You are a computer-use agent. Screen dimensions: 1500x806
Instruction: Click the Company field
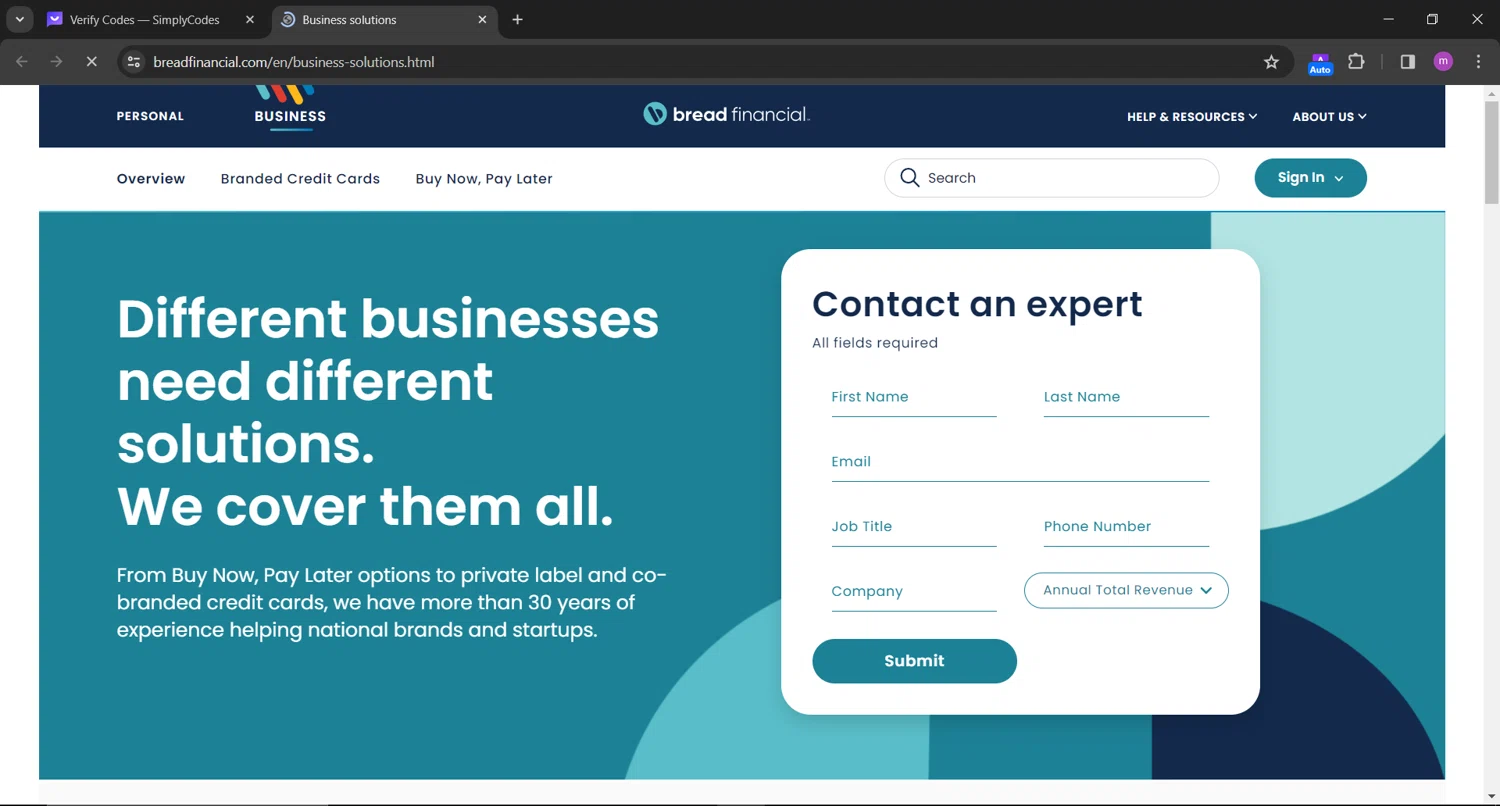pyautogui.click(x=914, y=592)
